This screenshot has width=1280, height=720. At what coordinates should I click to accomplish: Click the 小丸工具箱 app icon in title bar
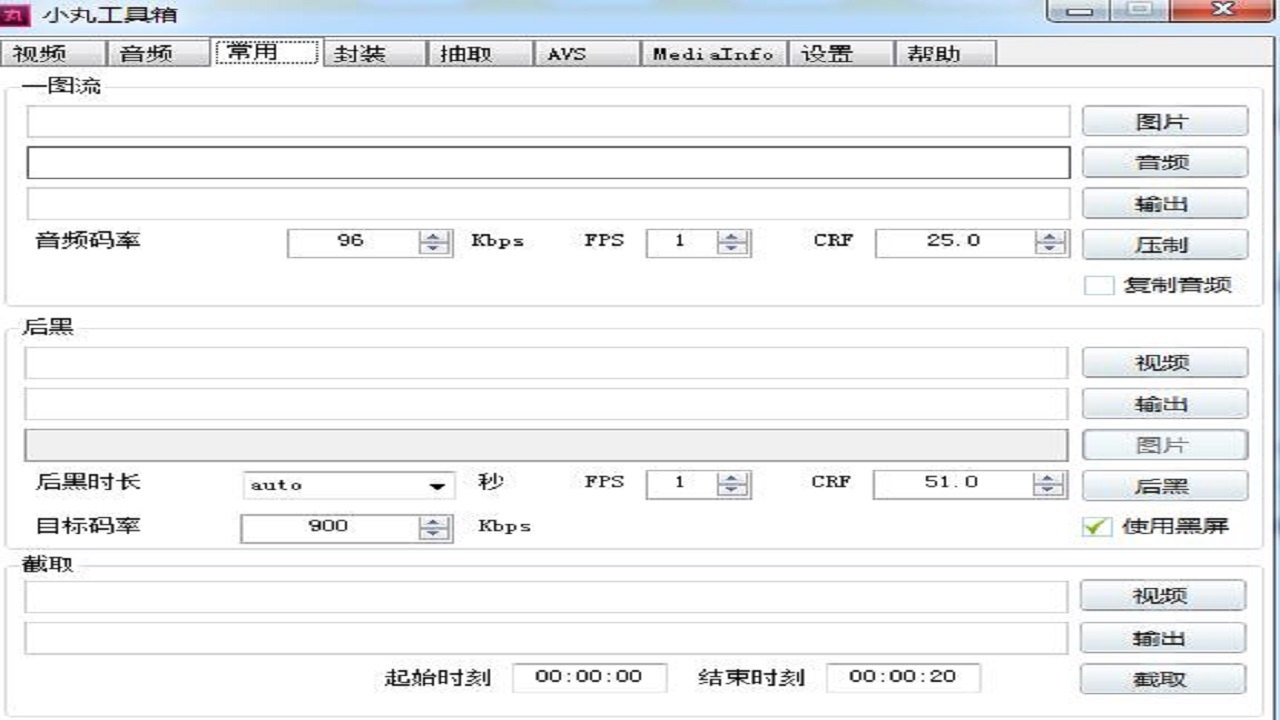point(16,14)
